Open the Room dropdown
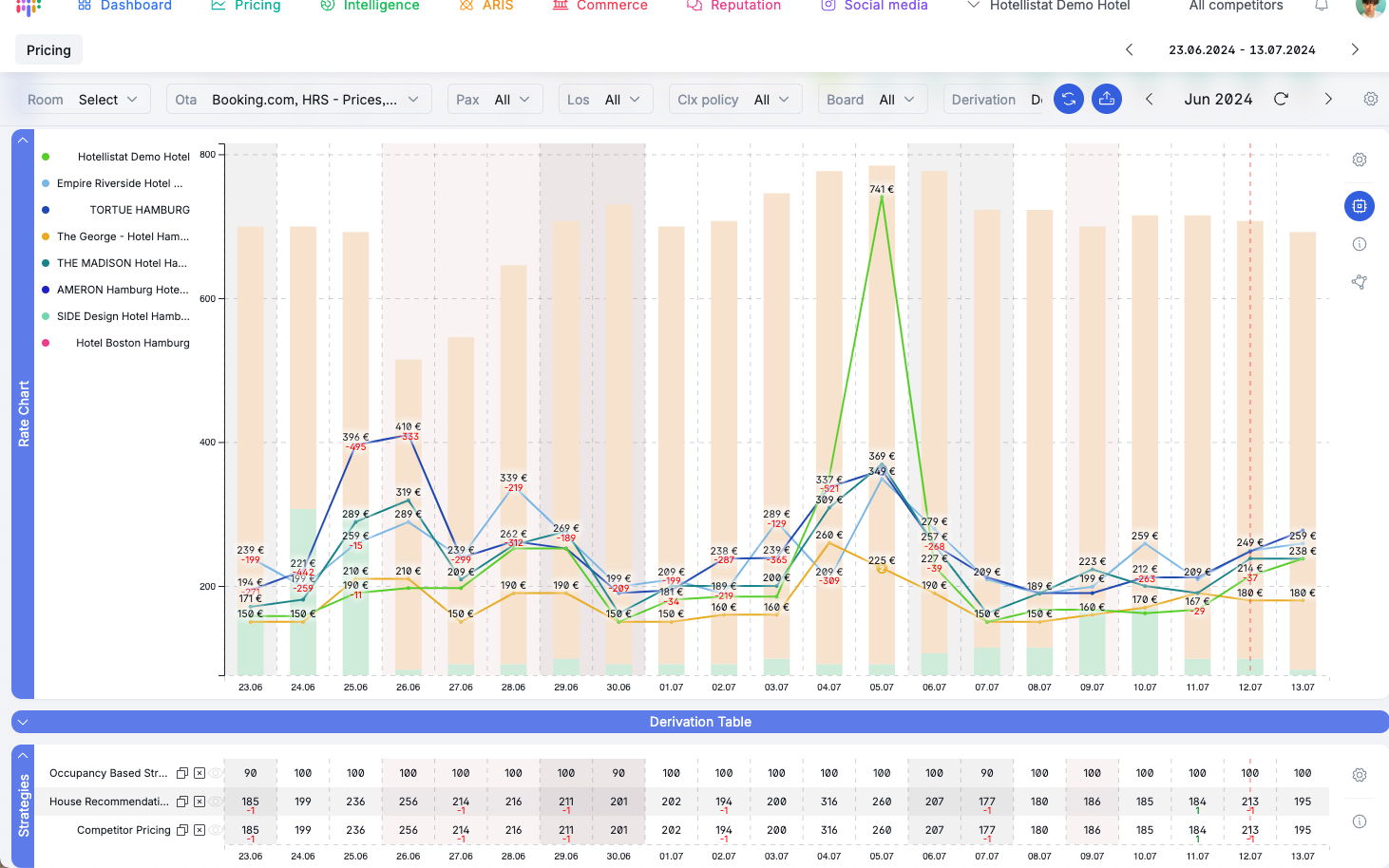This screenshot has height=868, width=1389. coord(84,99)
